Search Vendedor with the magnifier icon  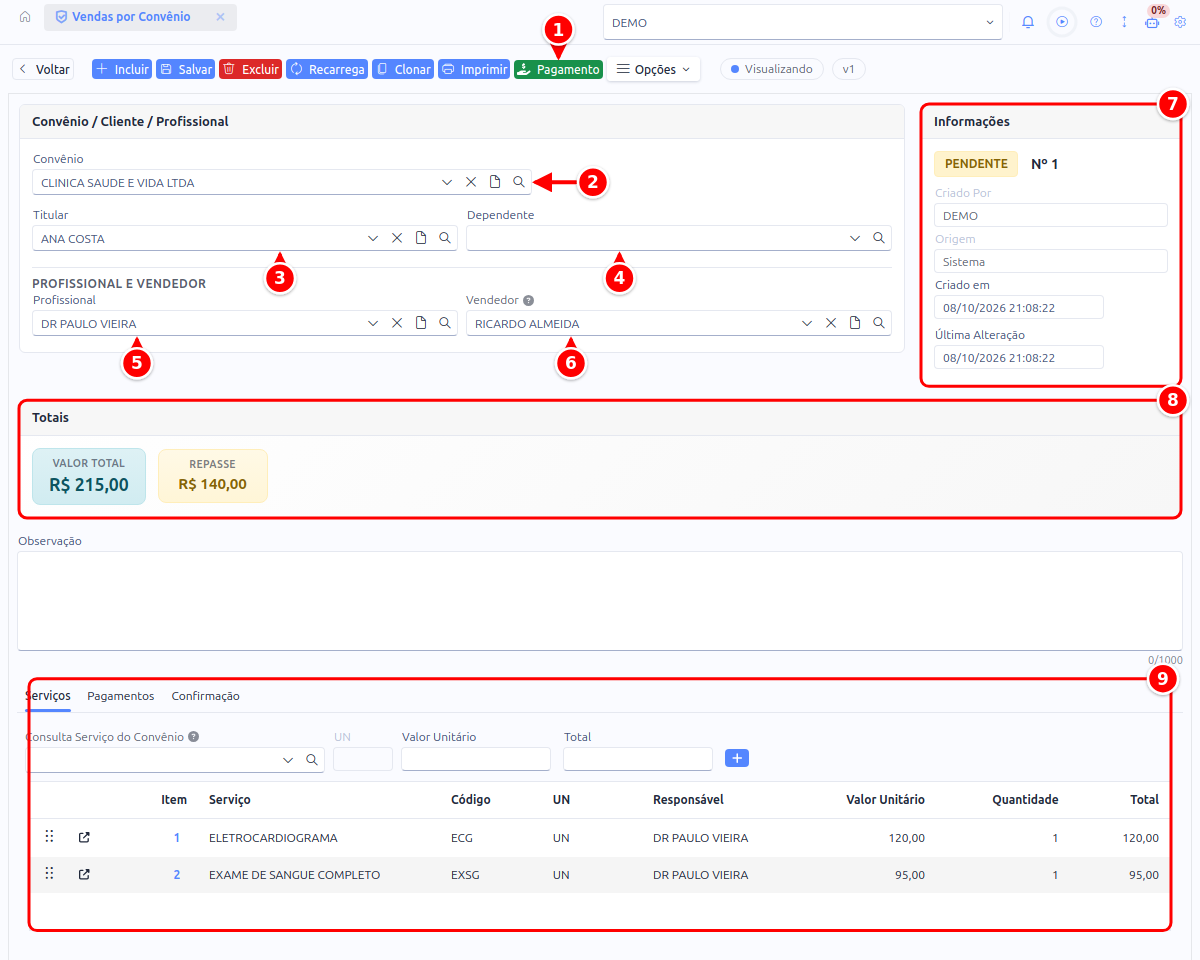[879, 323]
